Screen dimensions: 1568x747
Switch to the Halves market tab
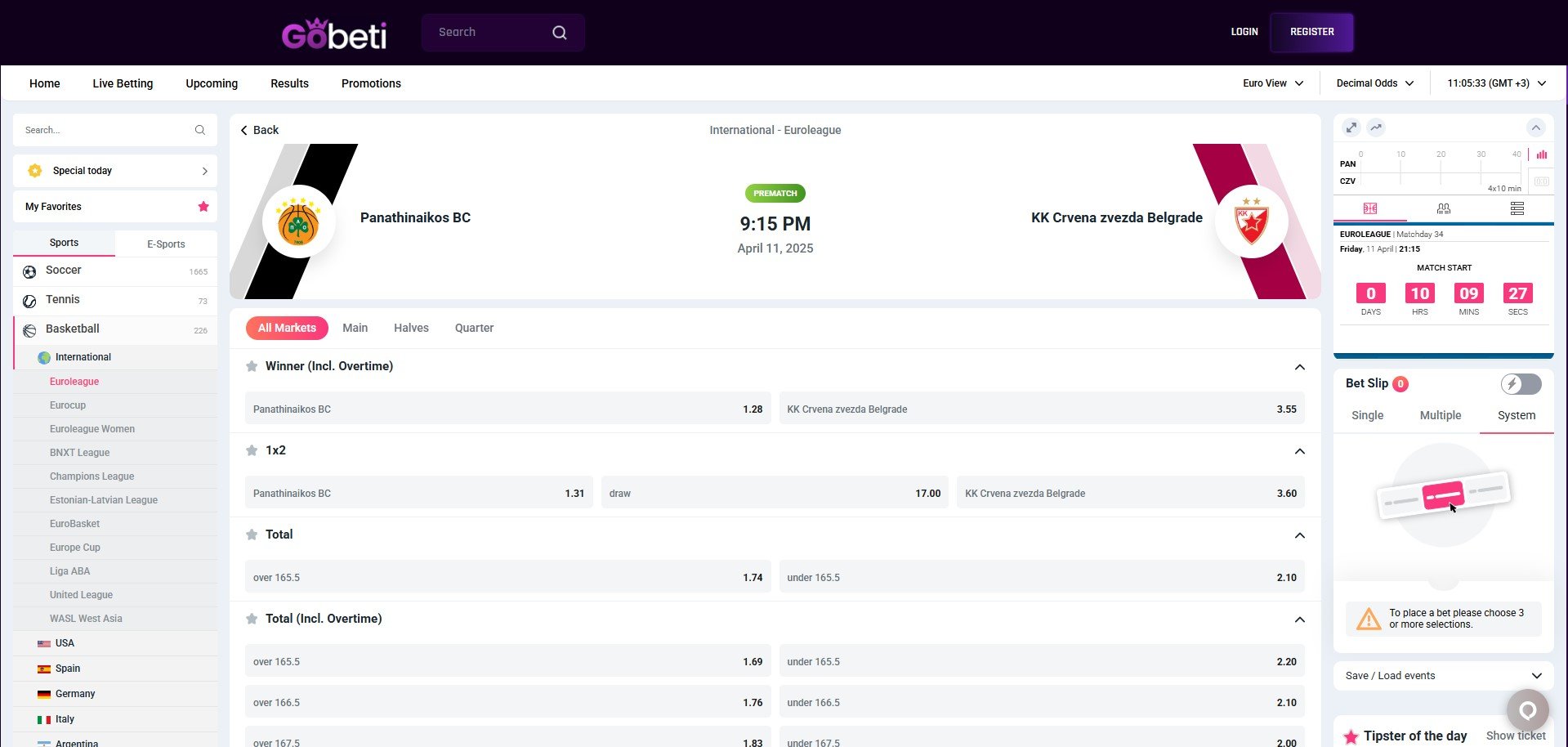(411, 328)
